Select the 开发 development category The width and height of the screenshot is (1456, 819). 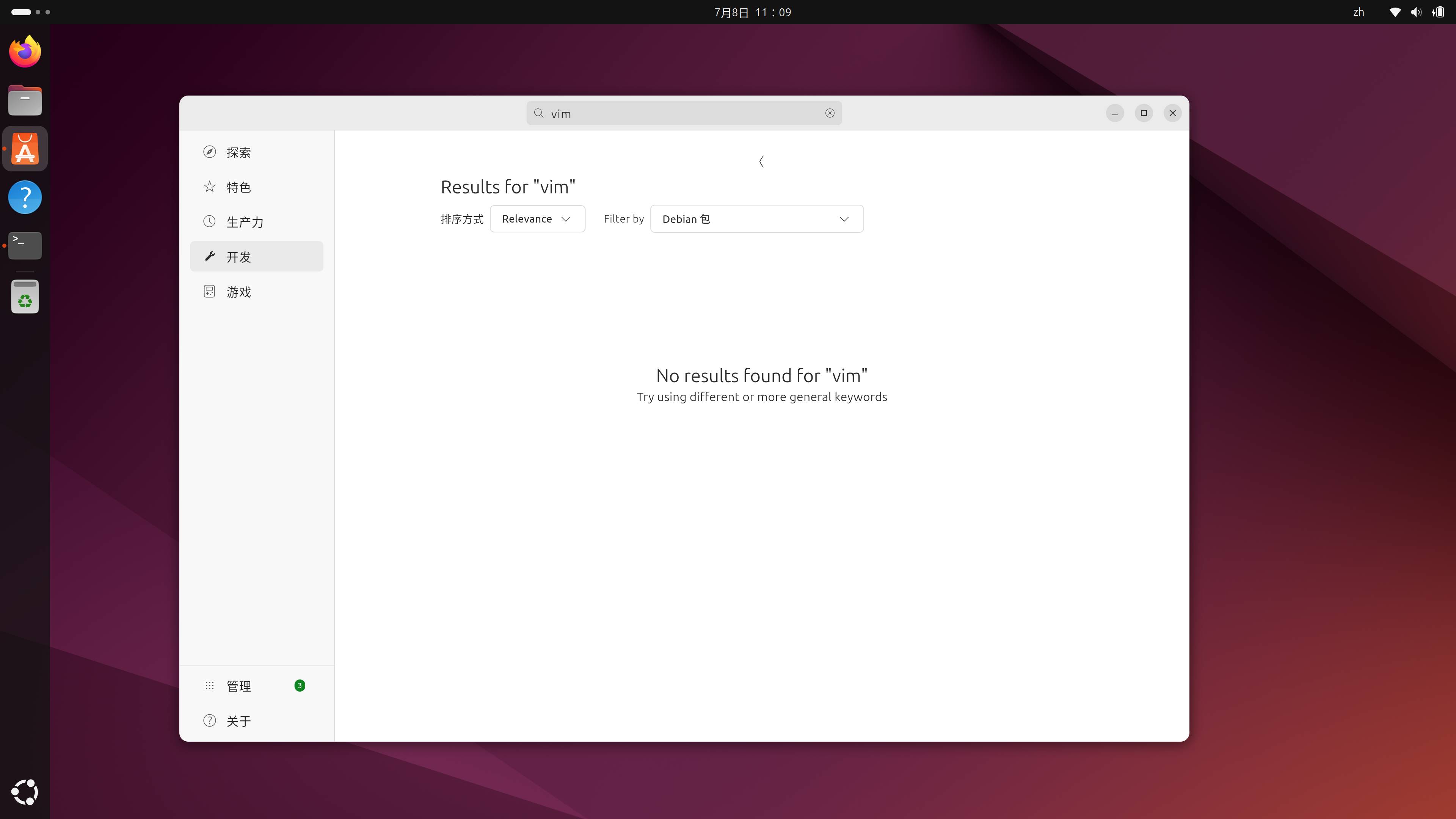coord(257,257)
